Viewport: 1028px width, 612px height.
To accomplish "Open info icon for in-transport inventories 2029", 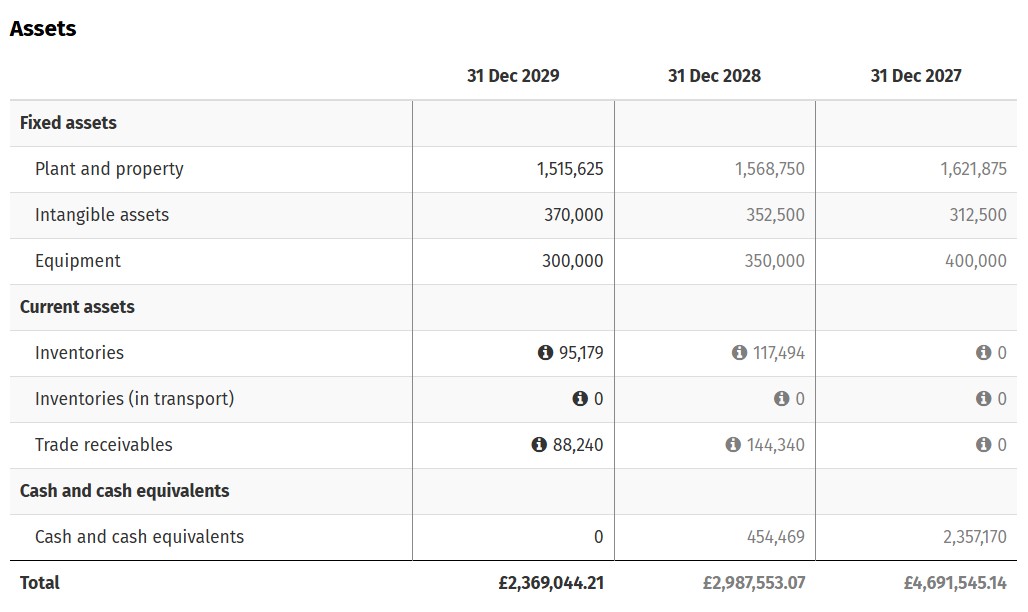I will pos(580,399).
